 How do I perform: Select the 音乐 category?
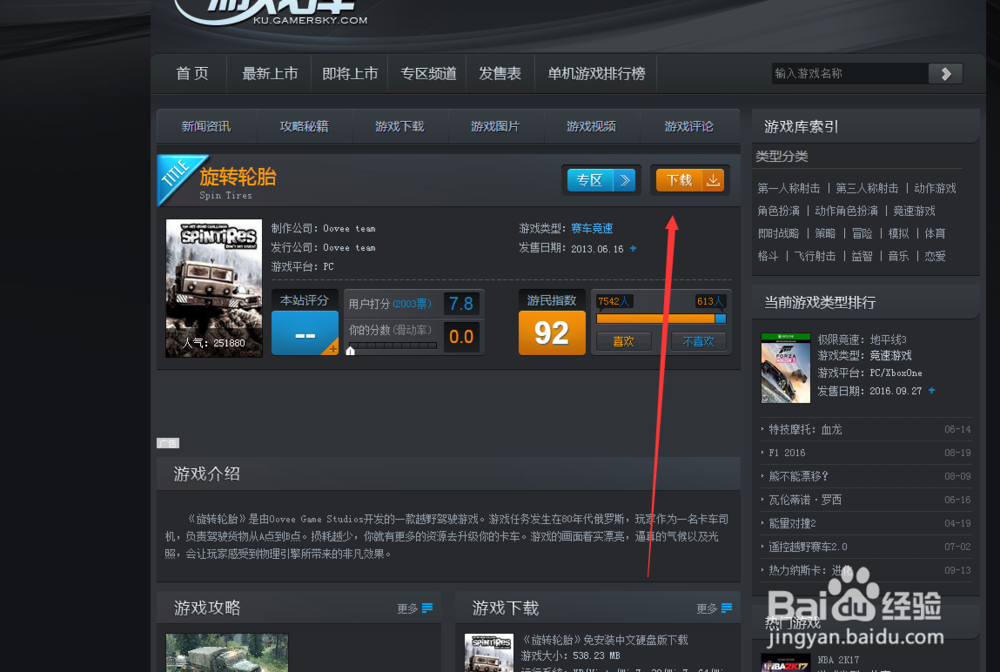tap(899, 256)
